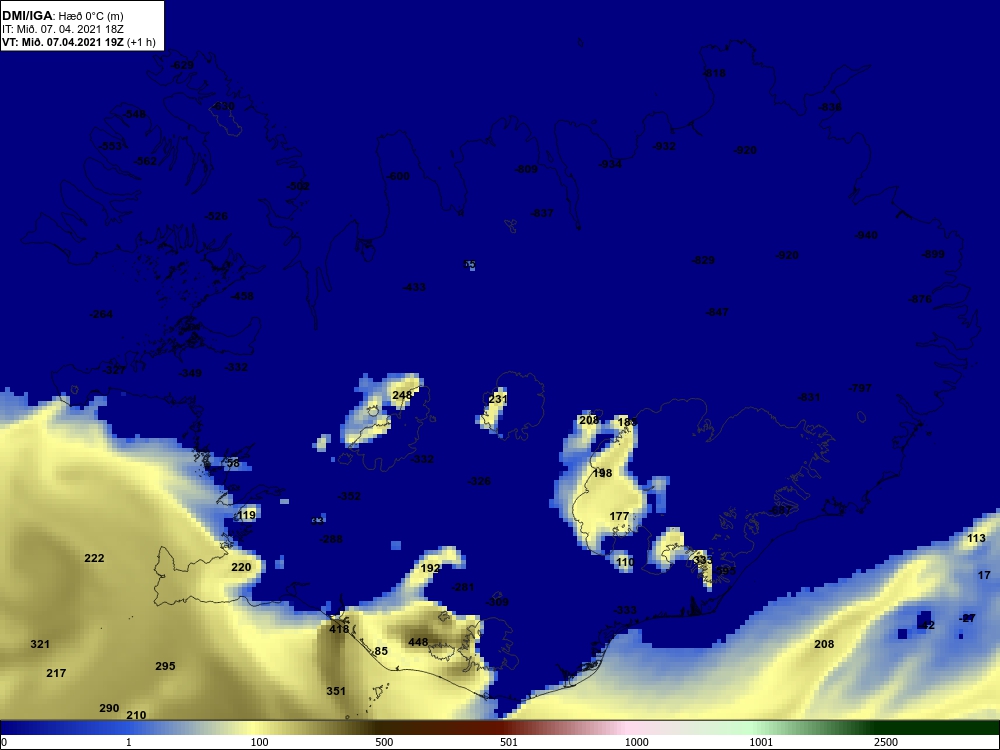
Task: Click the map value -433
Action: 415,287
